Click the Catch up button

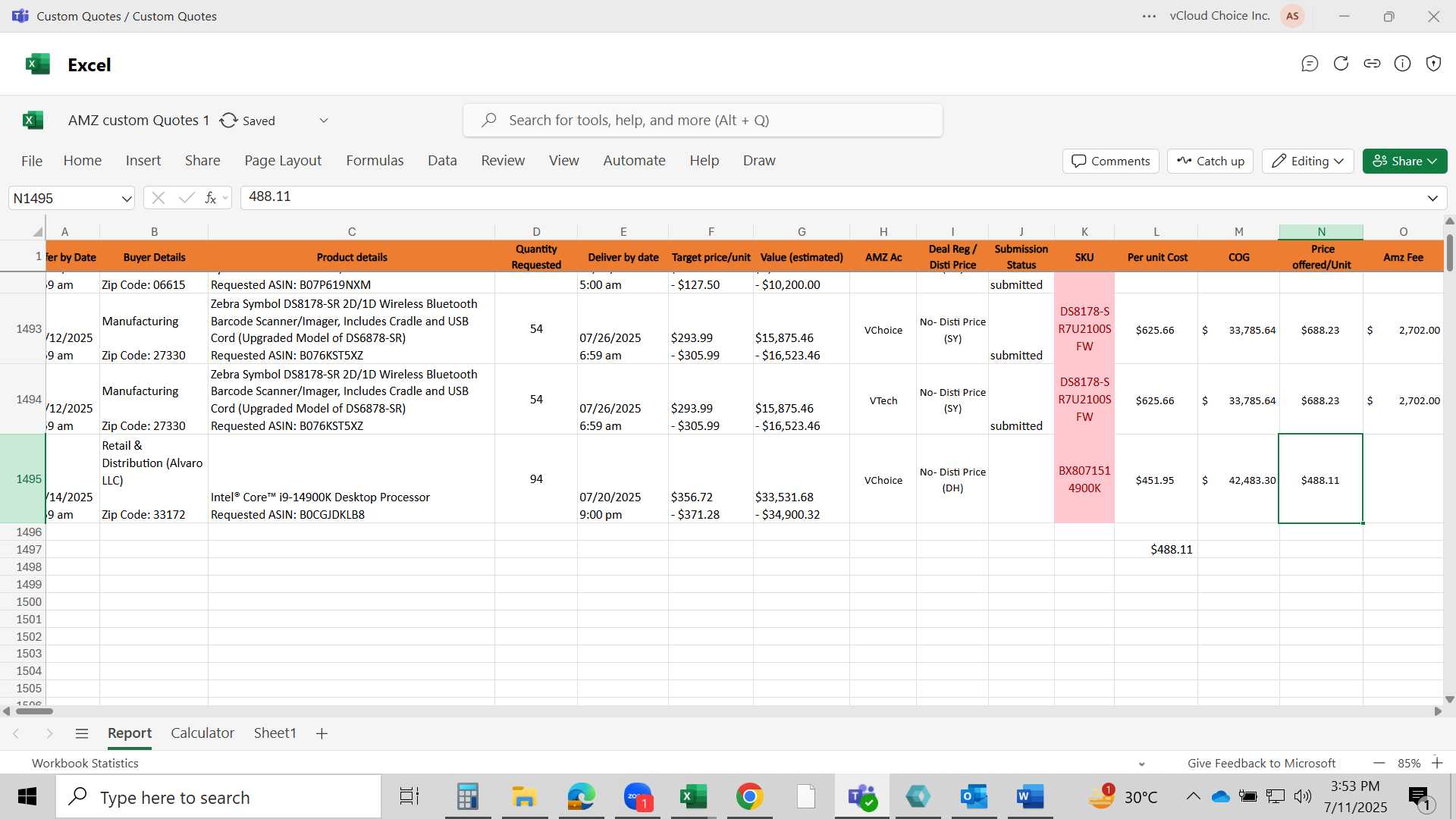[x=1210, y=161]
